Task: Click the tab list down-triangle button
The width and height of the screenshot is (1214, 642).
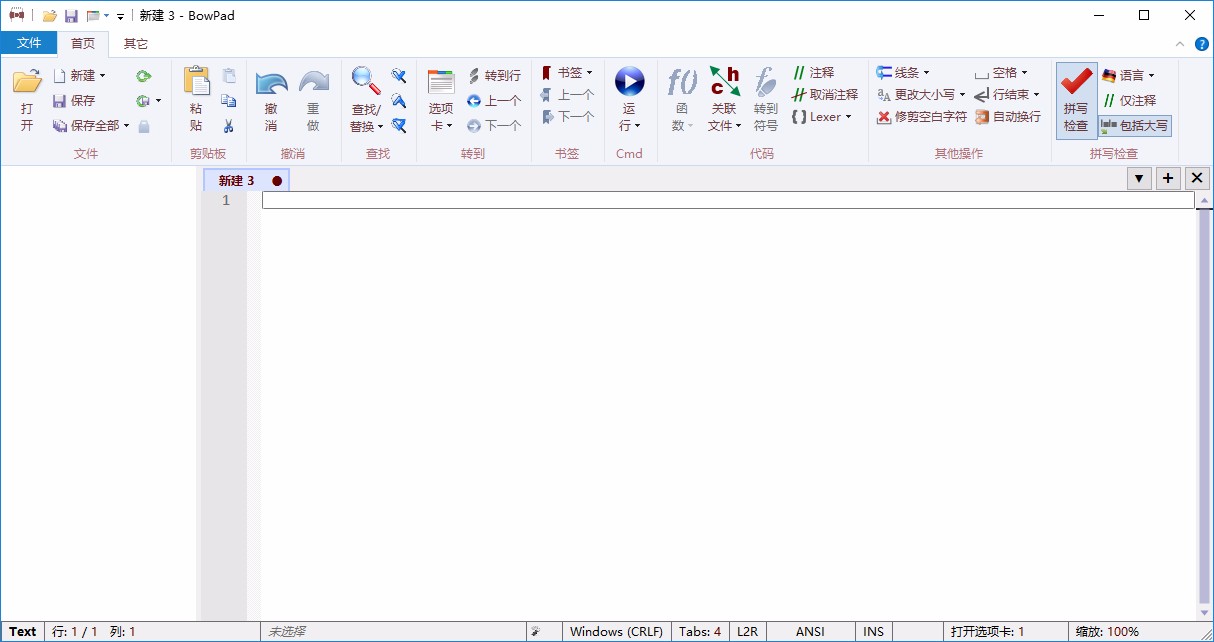Action: (x=1139, y=178)
